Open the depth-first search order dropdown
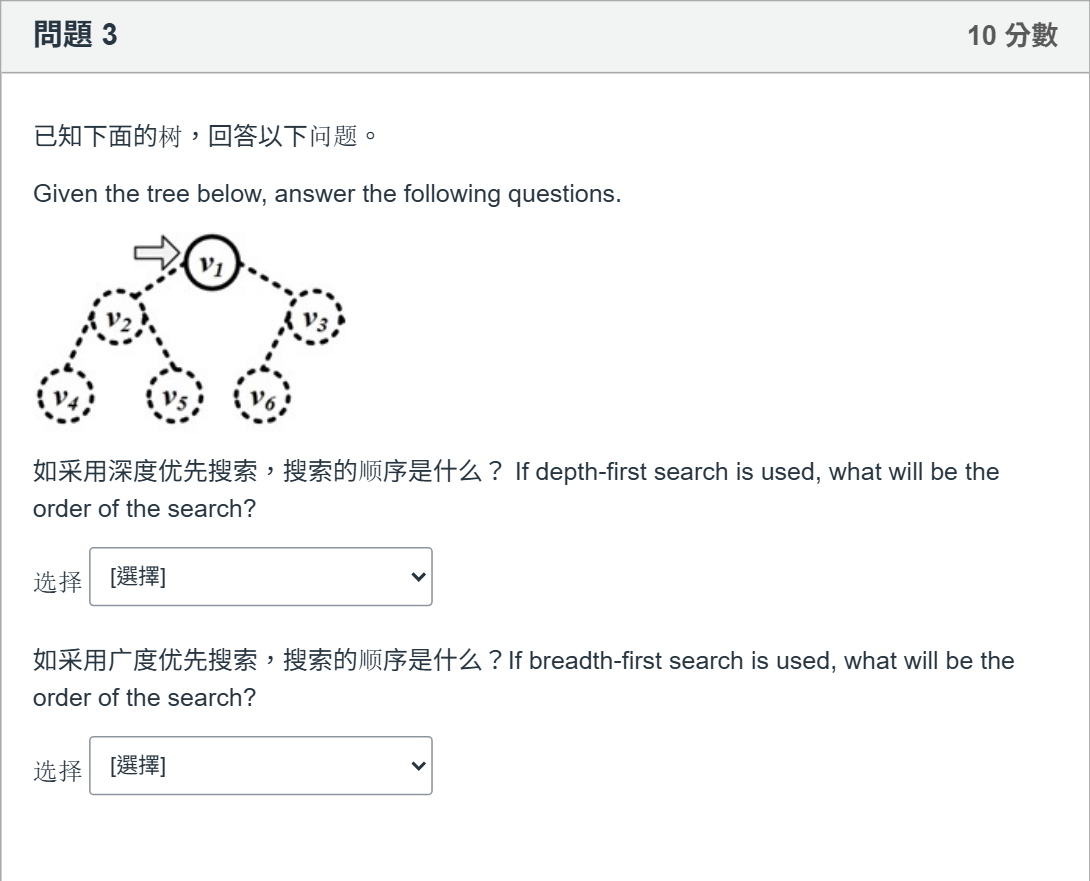The width and height of the screenshot is (1090, 881). (x=261, y=576)
